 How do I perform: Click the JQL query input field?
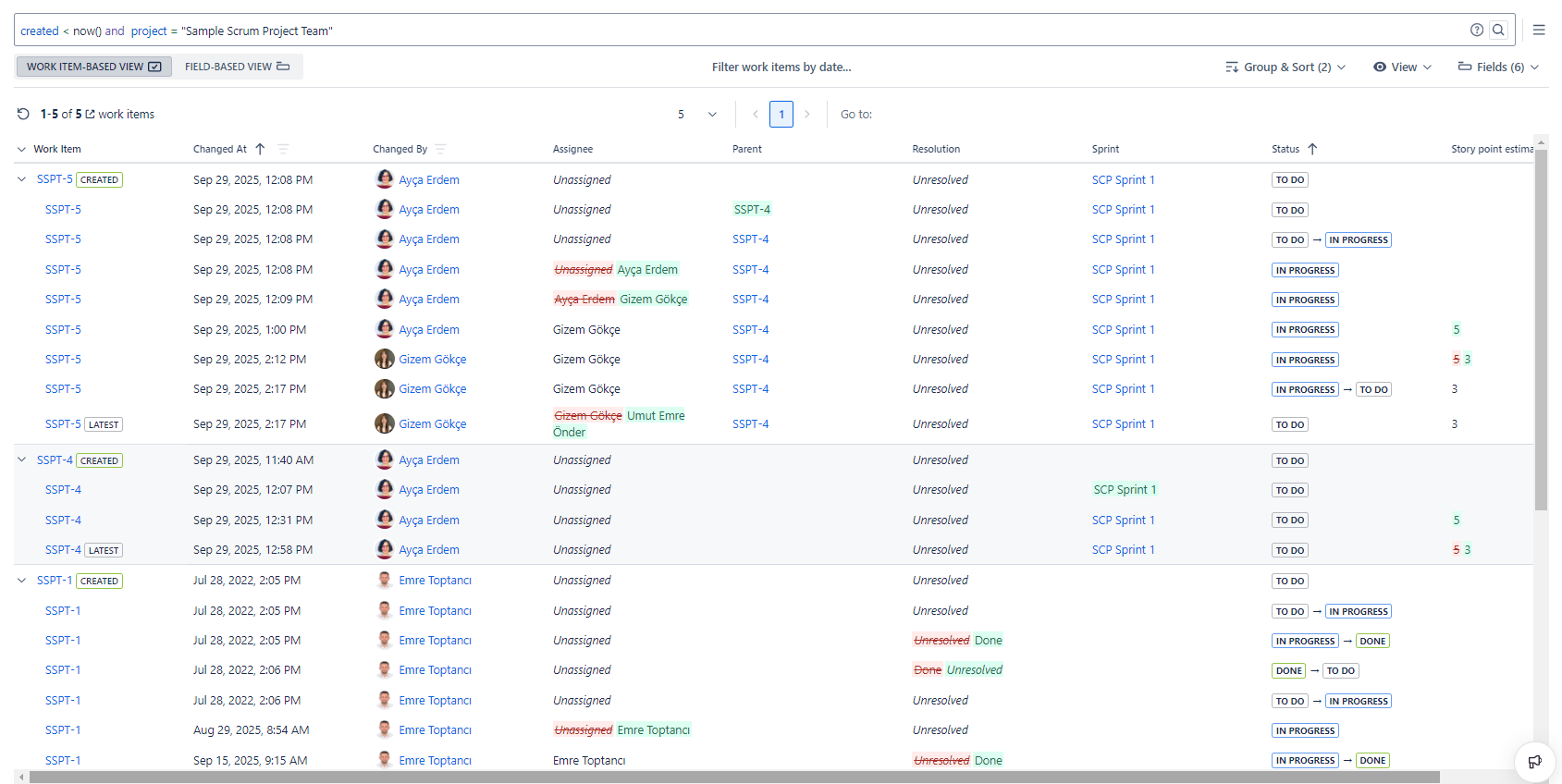(x=740, y=31)
